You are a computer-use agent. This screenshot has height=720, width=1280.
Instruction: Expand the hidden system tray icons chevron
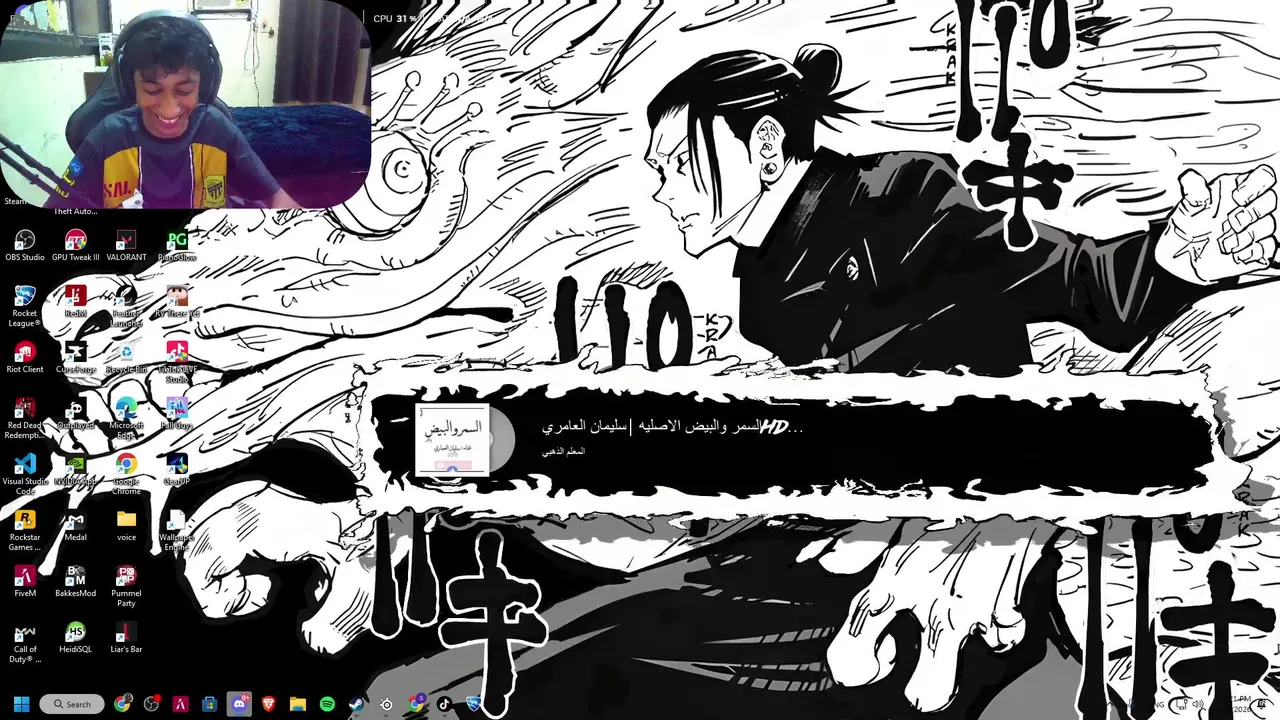(1110, 703)
